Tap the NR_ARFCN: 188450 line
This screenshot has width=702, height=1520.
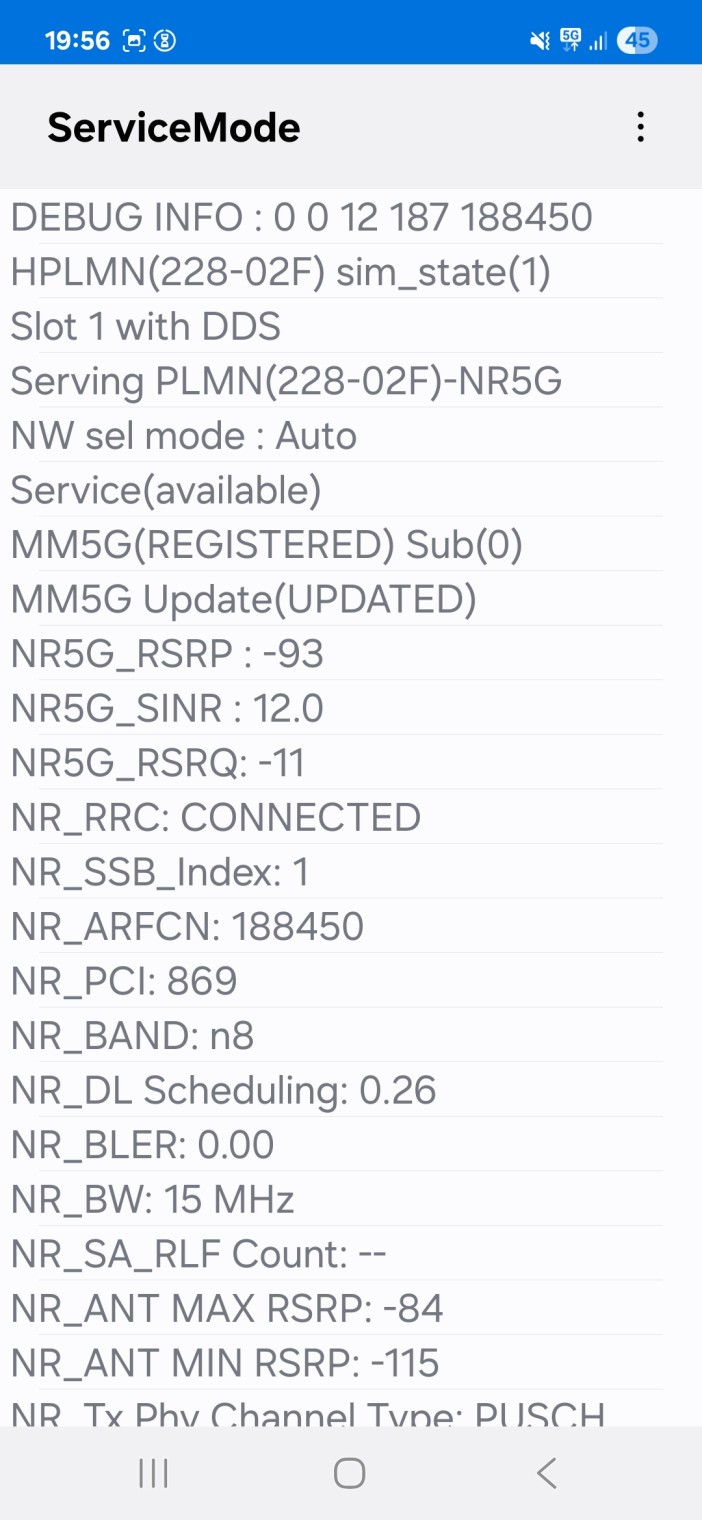click(x=187, y=927)
